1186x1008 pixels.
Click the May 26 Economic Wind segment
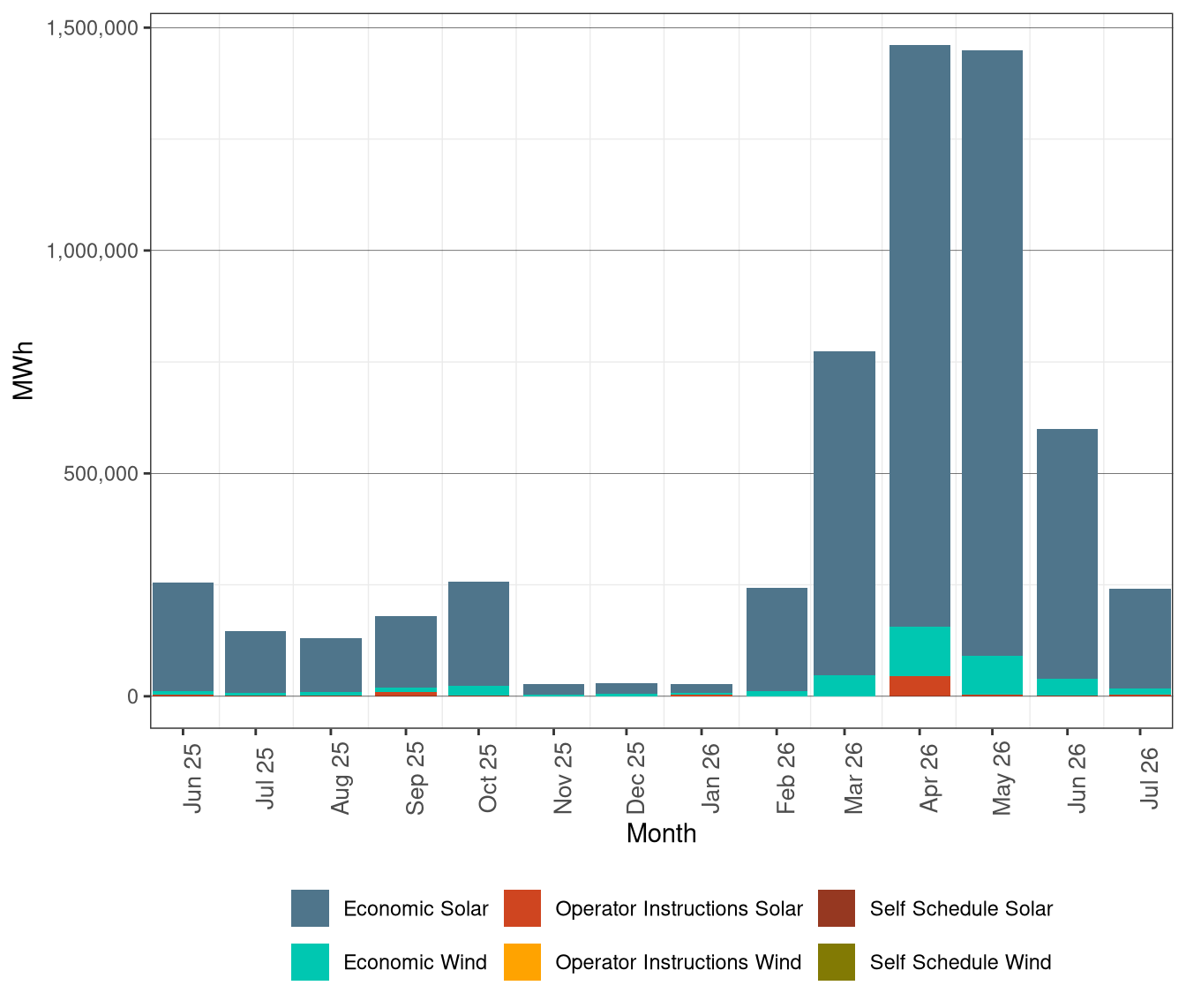tap(993, 675)
